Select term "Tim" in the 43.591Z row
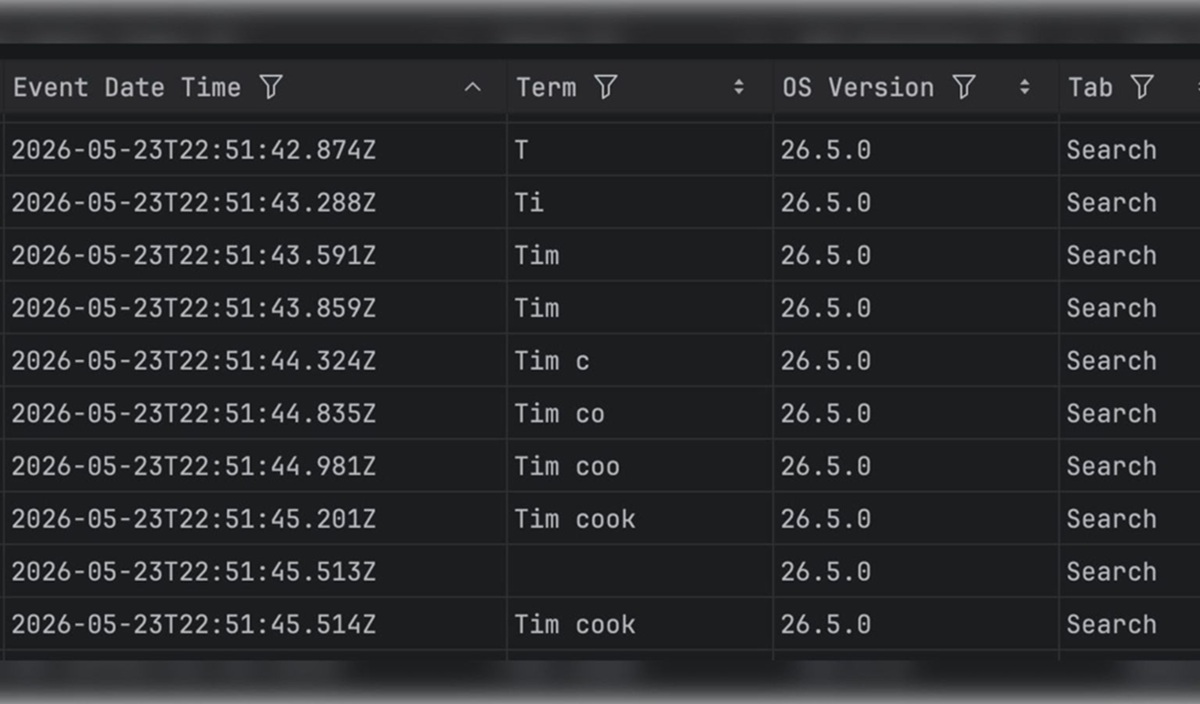This screenshot has width=1200, height=704. [x=537, y=256]
